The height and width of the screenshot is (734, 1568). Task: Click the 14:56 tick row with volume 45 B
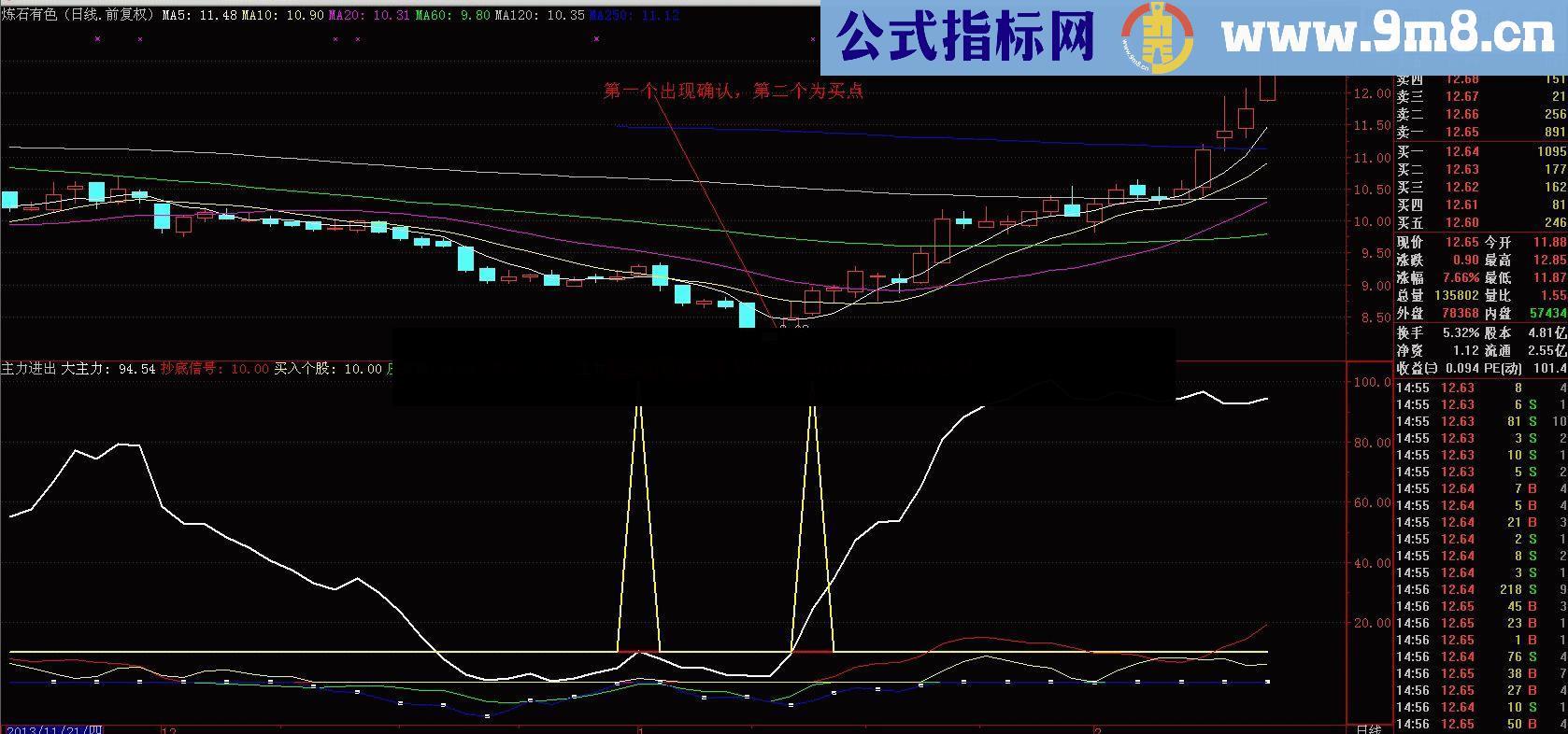tap(1481, 606)
